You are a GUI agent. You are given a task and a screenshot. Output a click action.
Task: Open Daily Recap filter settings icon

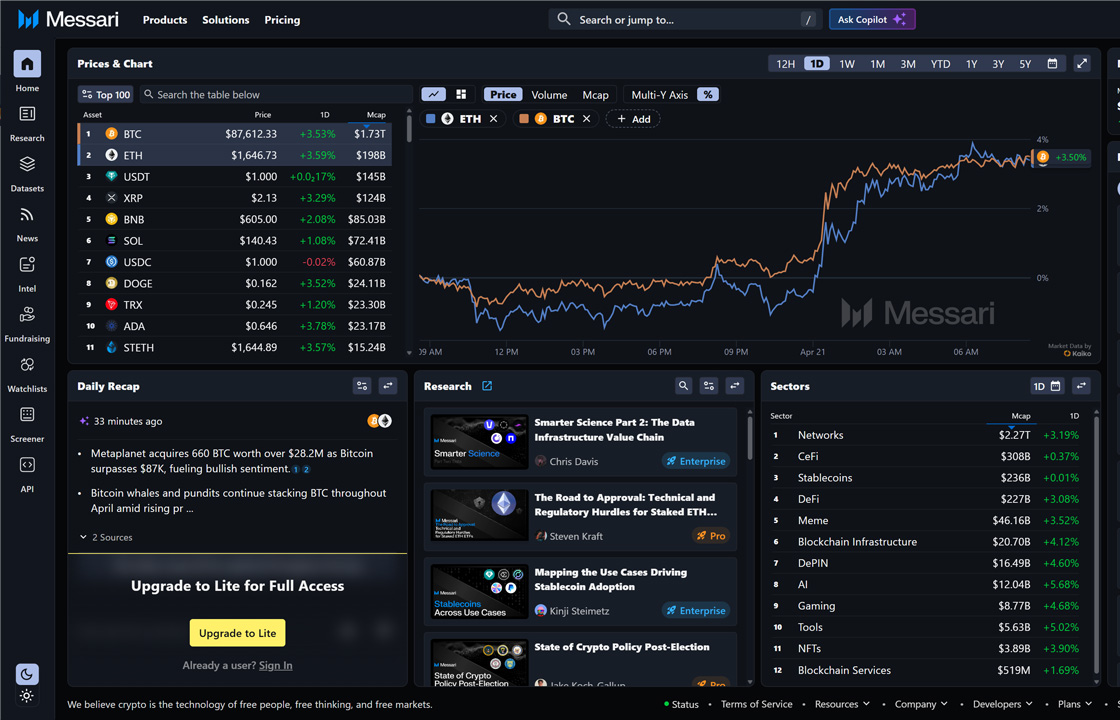(x=362, y=386)
